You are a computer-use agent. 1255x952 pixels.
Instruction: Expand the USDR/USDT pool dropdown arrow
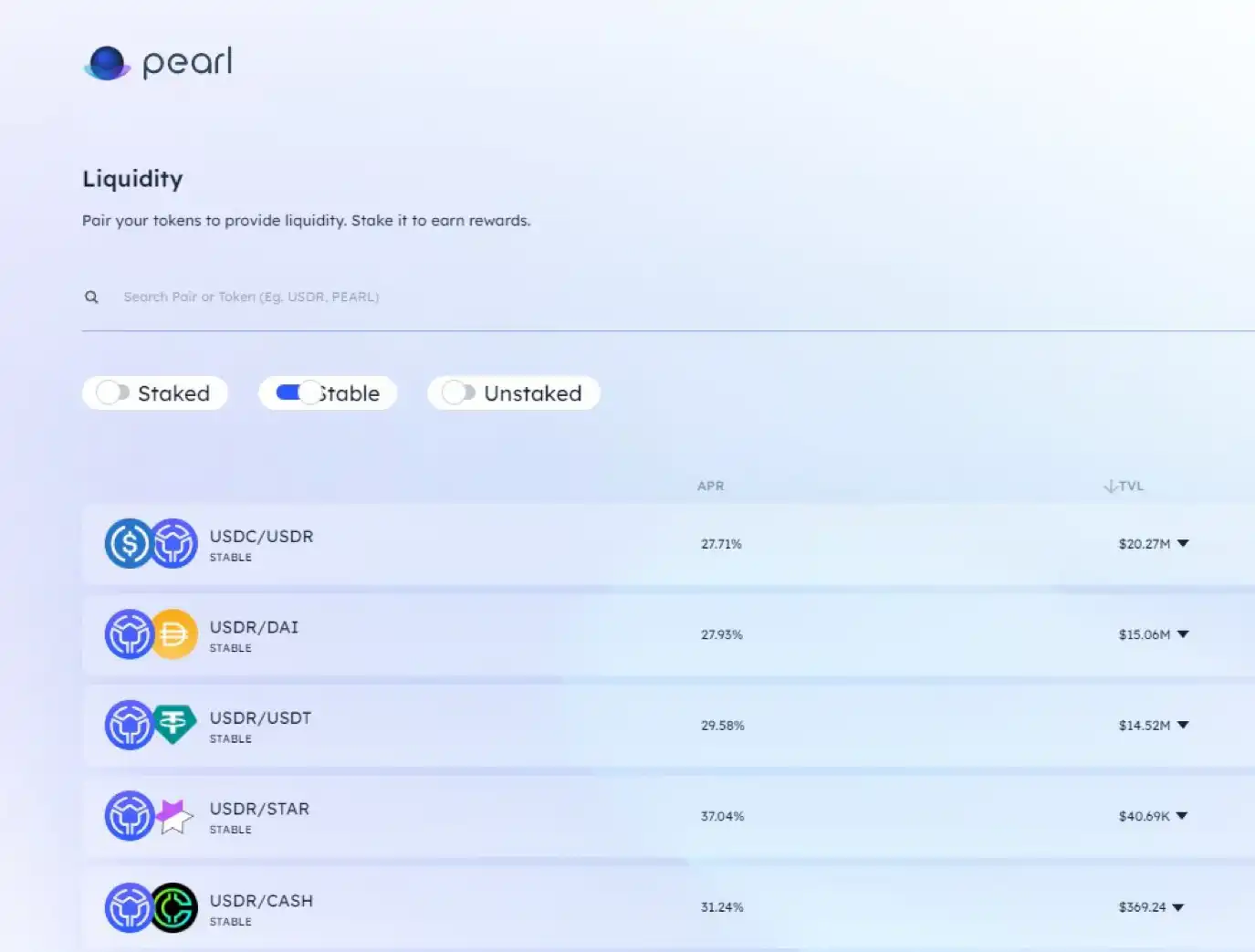pyautogui.click(x=1183, y=725)
